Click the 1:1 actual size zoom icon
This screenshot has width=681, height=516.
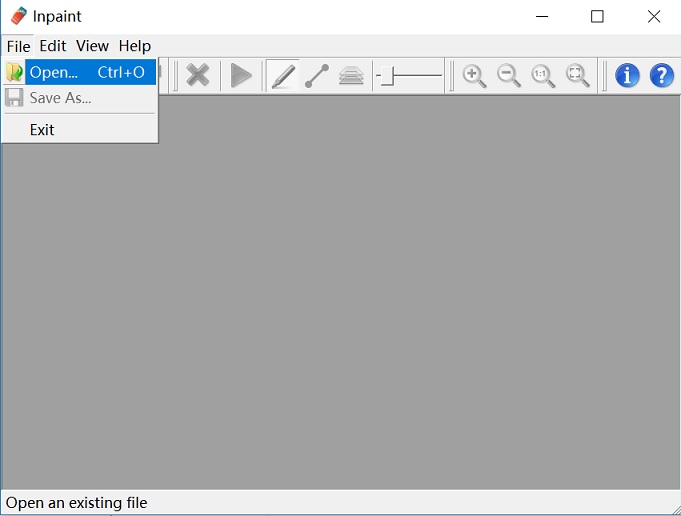pyautogui.click(x=543, y=75)
